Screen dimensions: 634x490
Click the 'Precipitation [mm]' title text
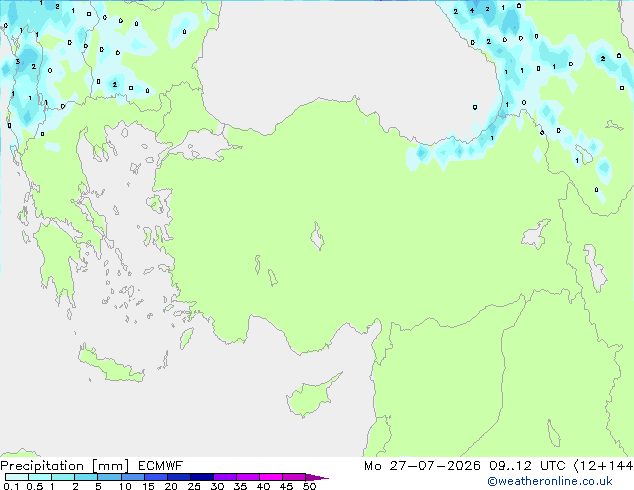pos(65,466)
